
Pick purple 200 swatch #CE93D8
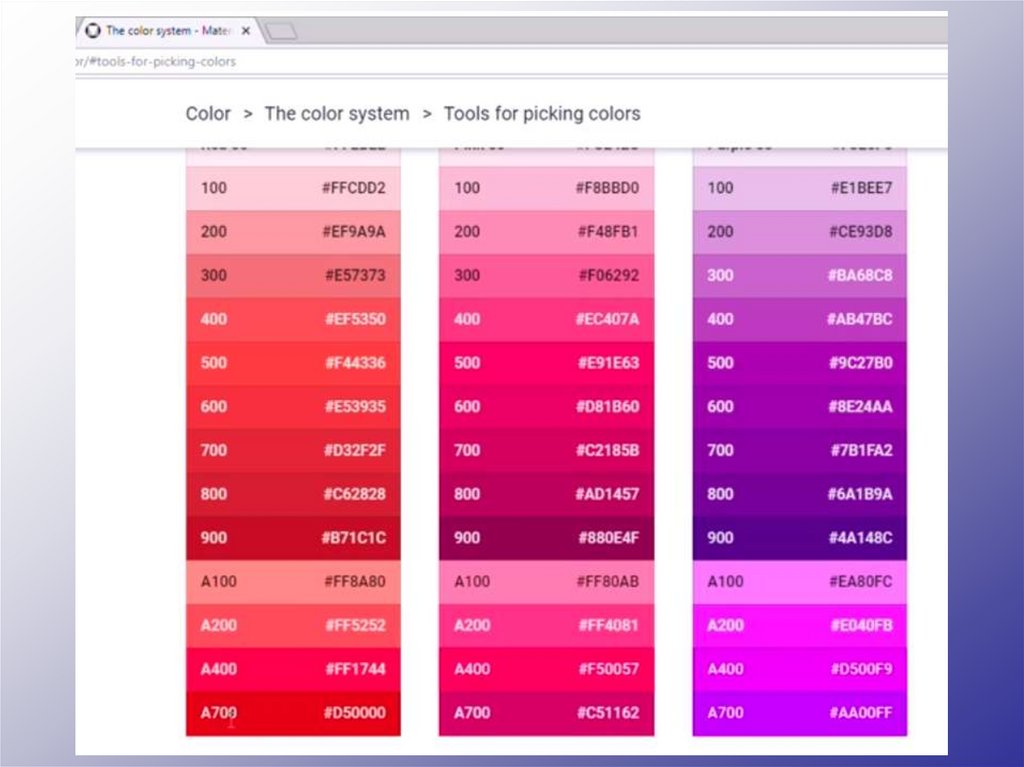800,232
